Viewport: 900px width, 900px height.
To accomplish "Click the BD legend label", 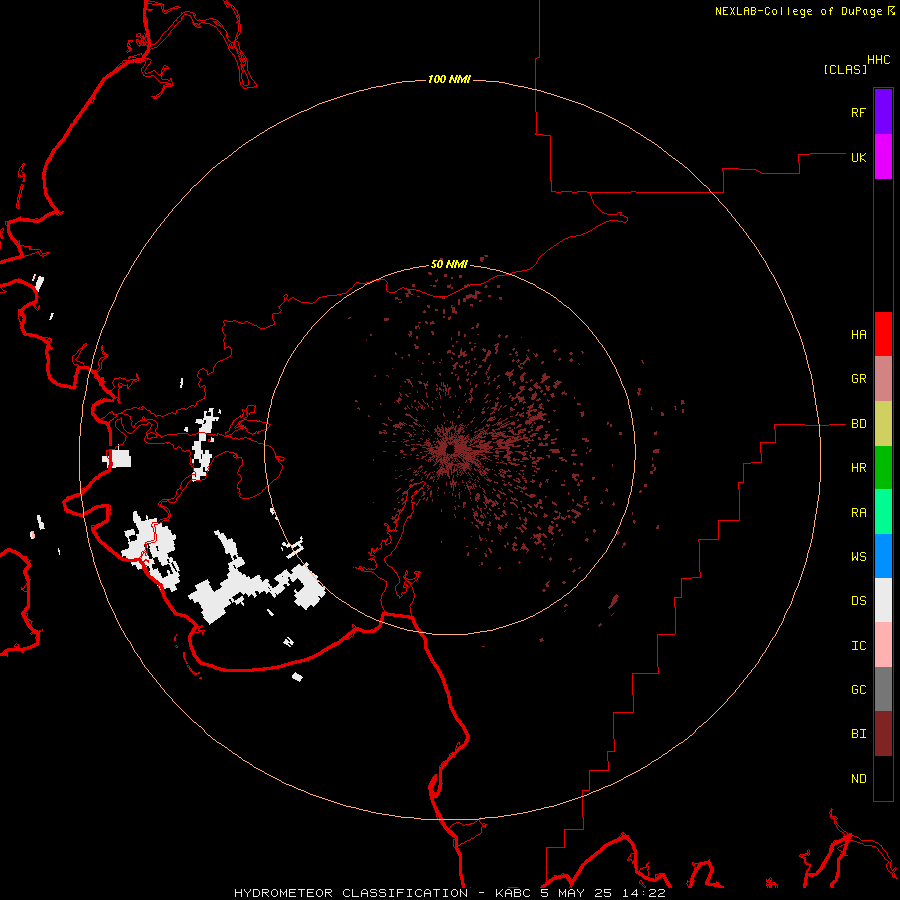I will (x=858, y=424).
